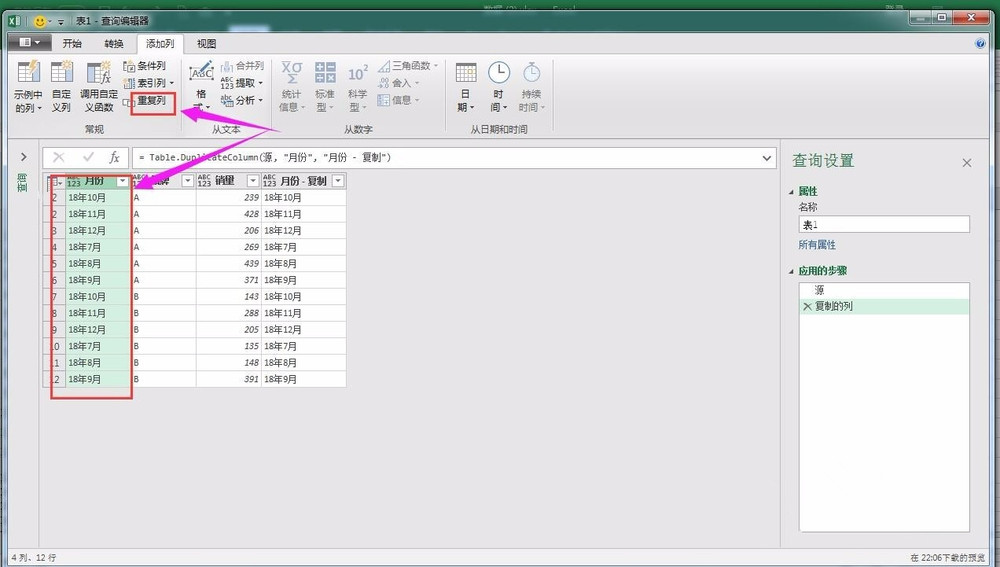Open the 索引列 dropdown arrow
1000x567 pixels.
(172, 84)
